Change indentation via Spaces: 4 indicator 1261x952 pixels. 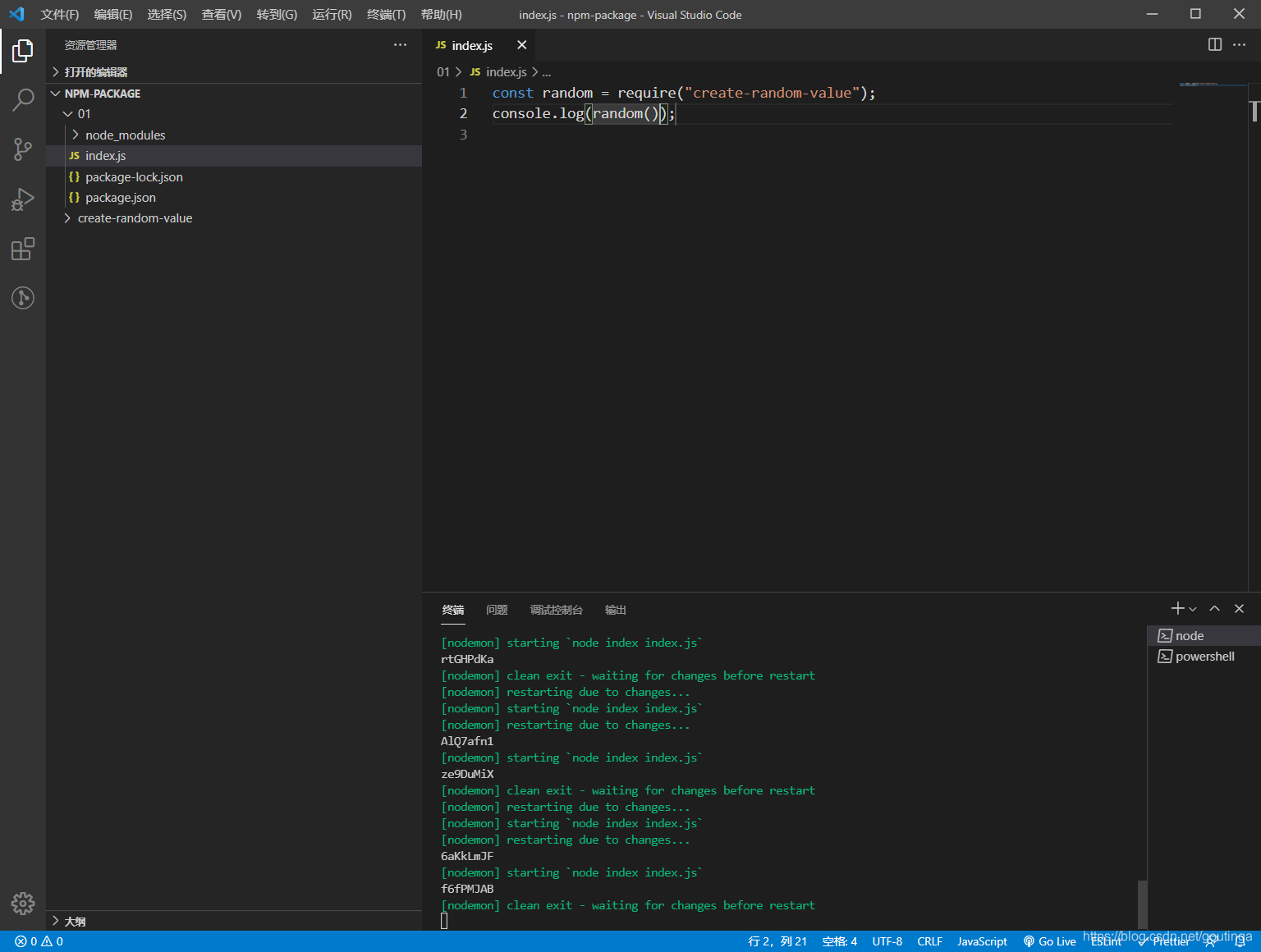pos(840,941)
